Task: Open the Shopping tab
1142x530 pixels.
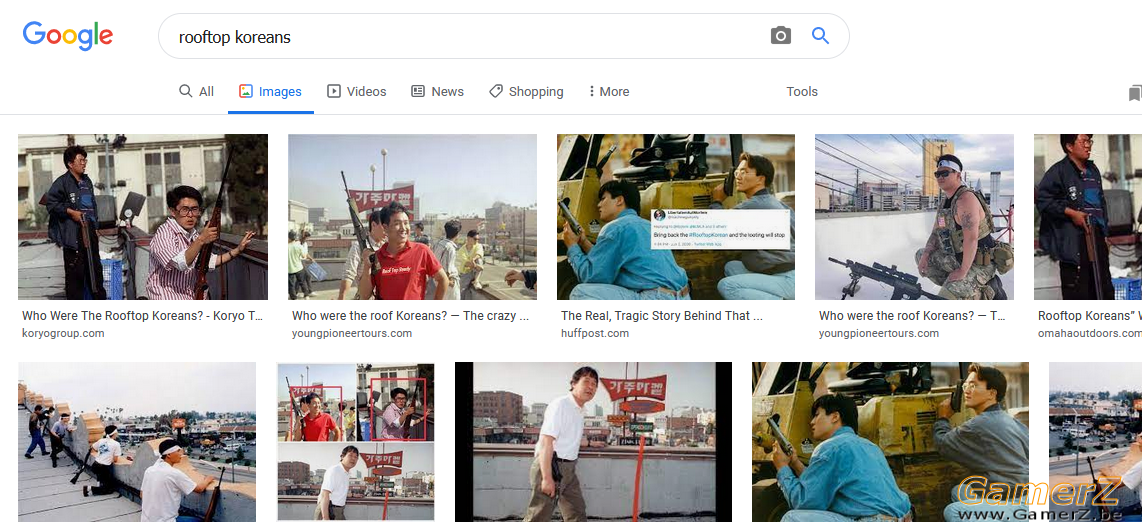Action: tap(527, 92)
